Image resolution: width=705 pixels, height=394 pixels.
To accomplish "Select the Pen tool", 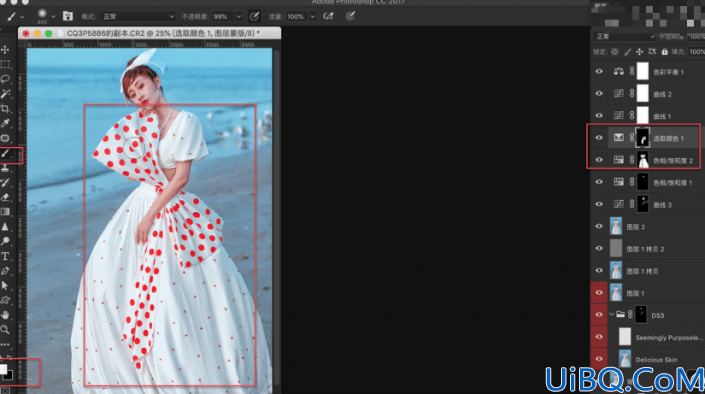I will click(5, 271).
